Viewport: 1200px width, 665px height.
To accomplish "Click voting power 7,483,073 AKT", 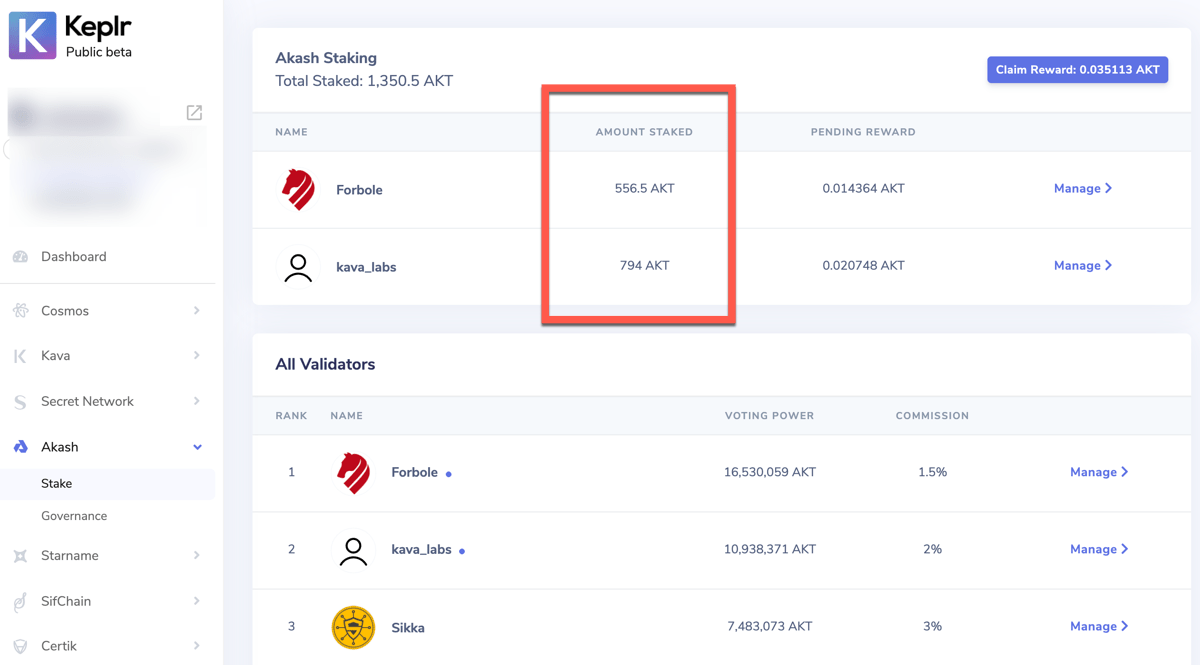I will (x=769, y=626).
